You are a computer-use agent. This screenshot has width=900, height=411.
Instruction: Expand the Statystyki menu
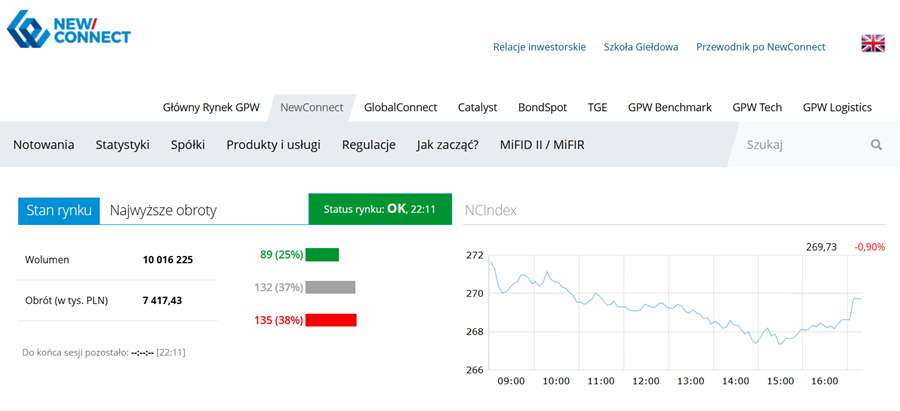122,145
